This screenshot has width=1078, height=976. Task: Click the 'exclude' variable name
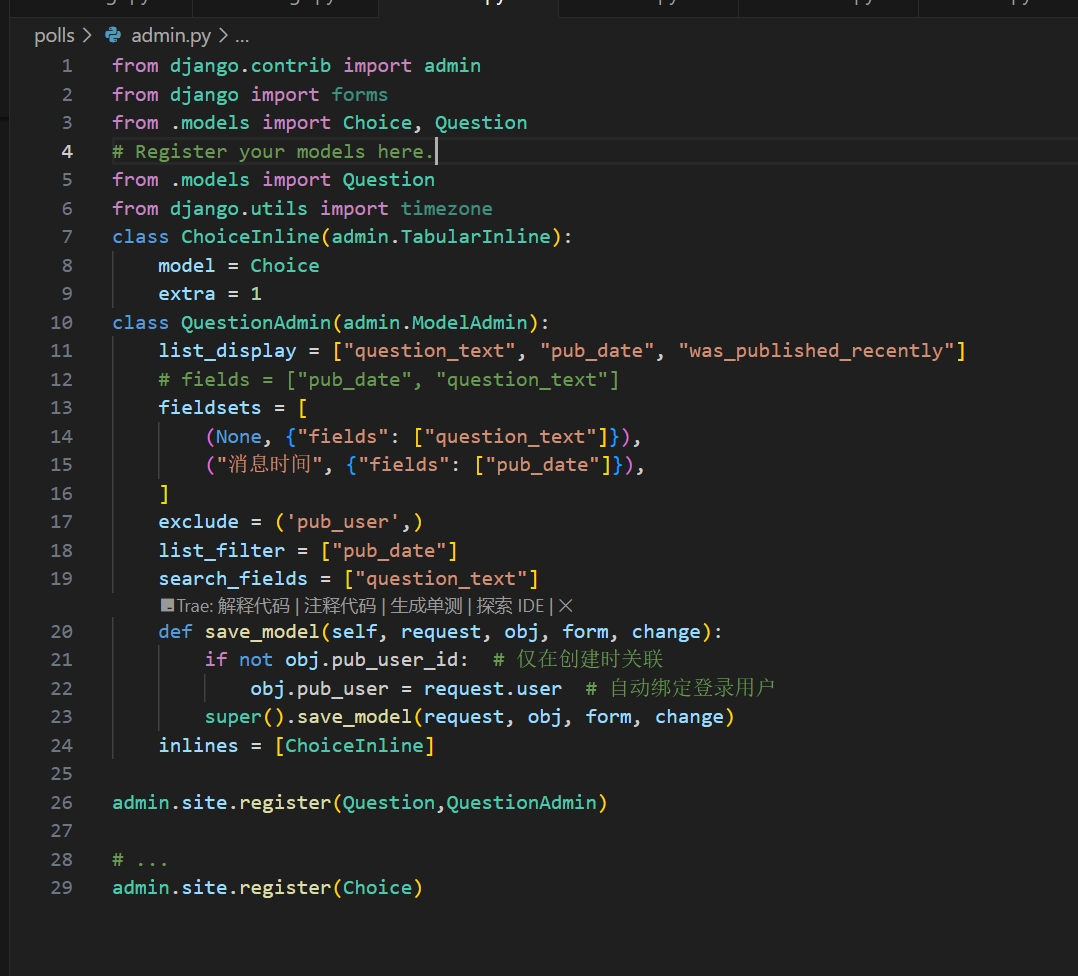[198, 522]
